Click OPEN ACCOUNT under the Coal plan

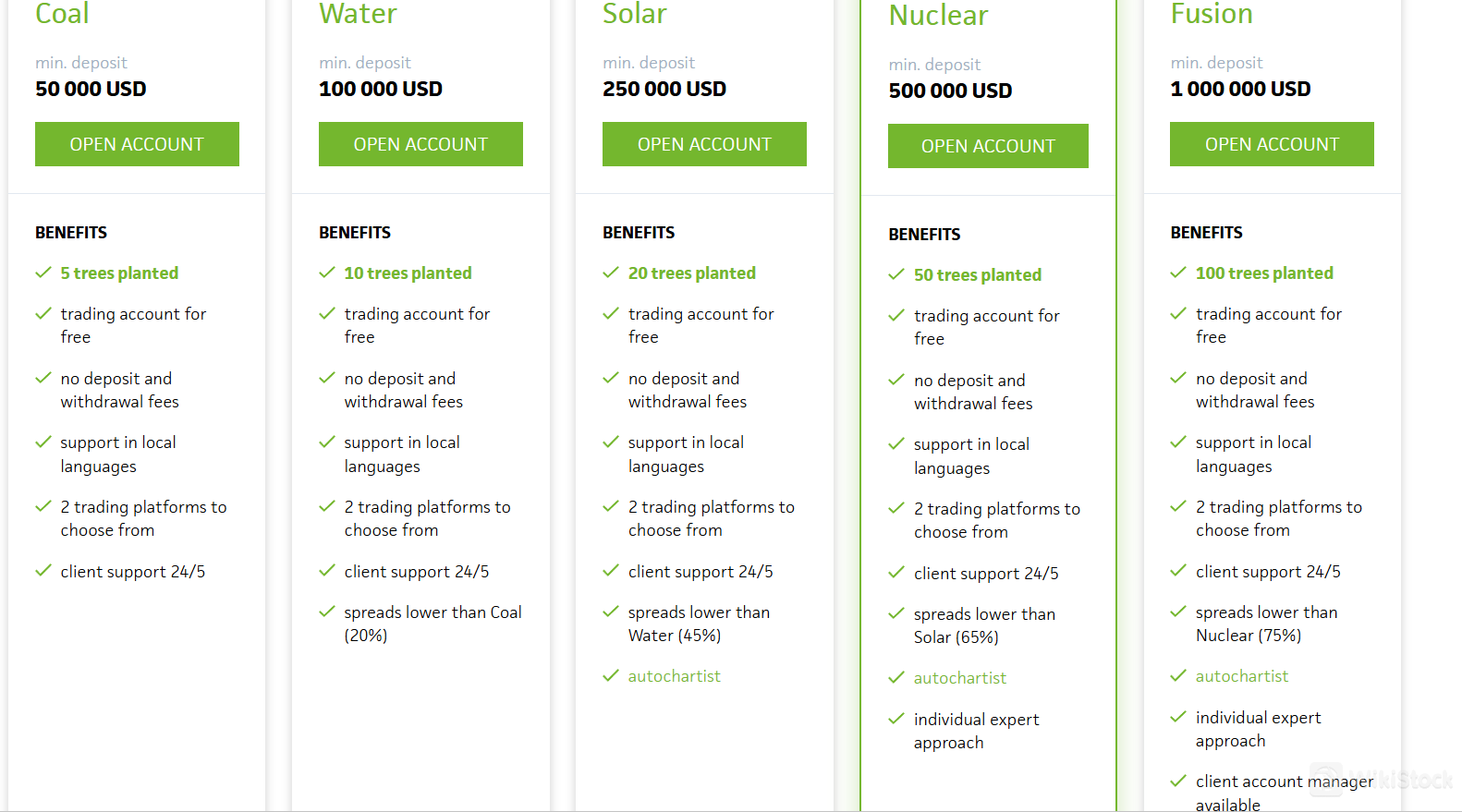[x=137, y=144]
